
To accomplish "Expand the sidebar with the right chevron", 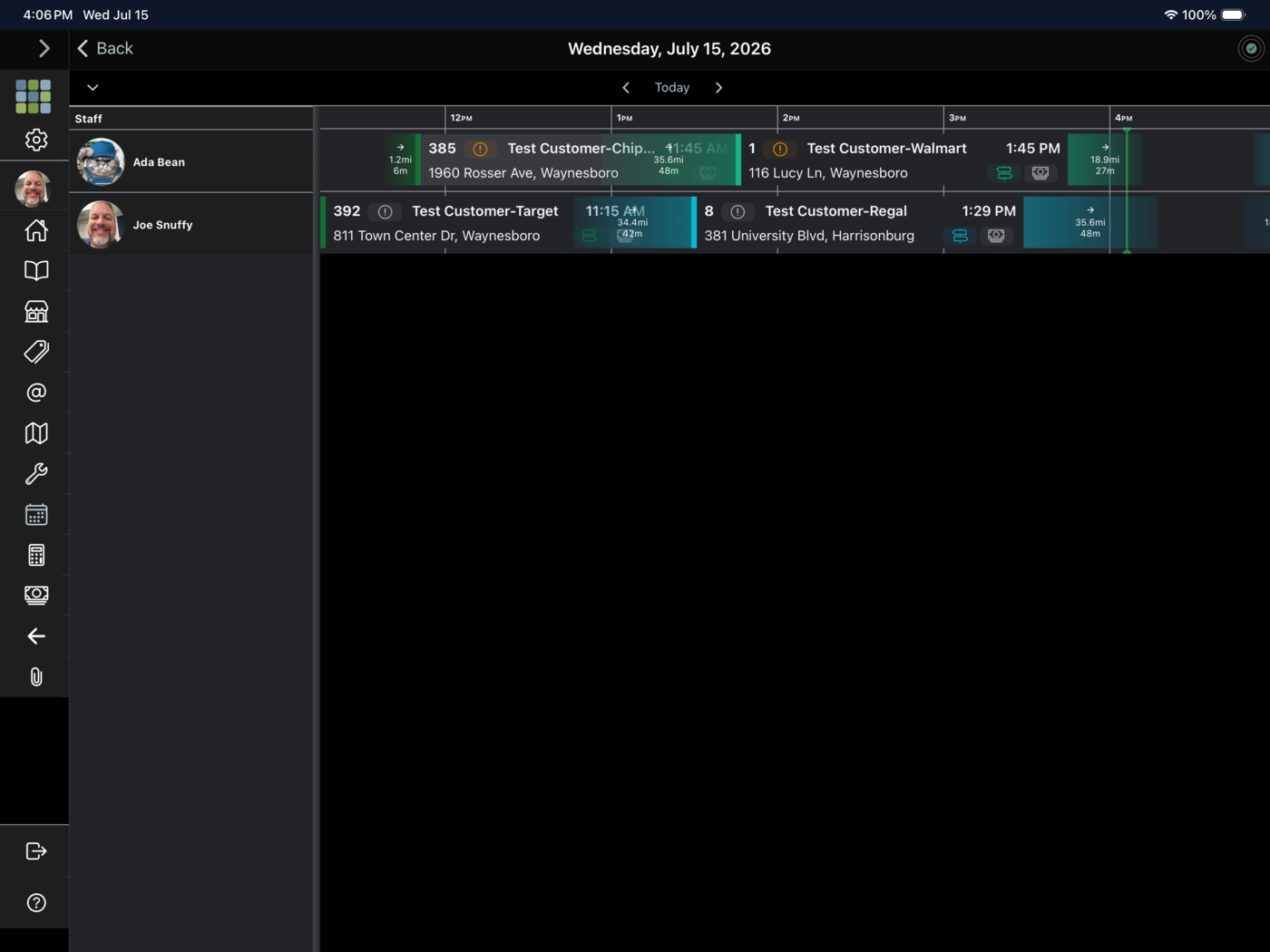I will pyautogui.click(x=44, y=48).
